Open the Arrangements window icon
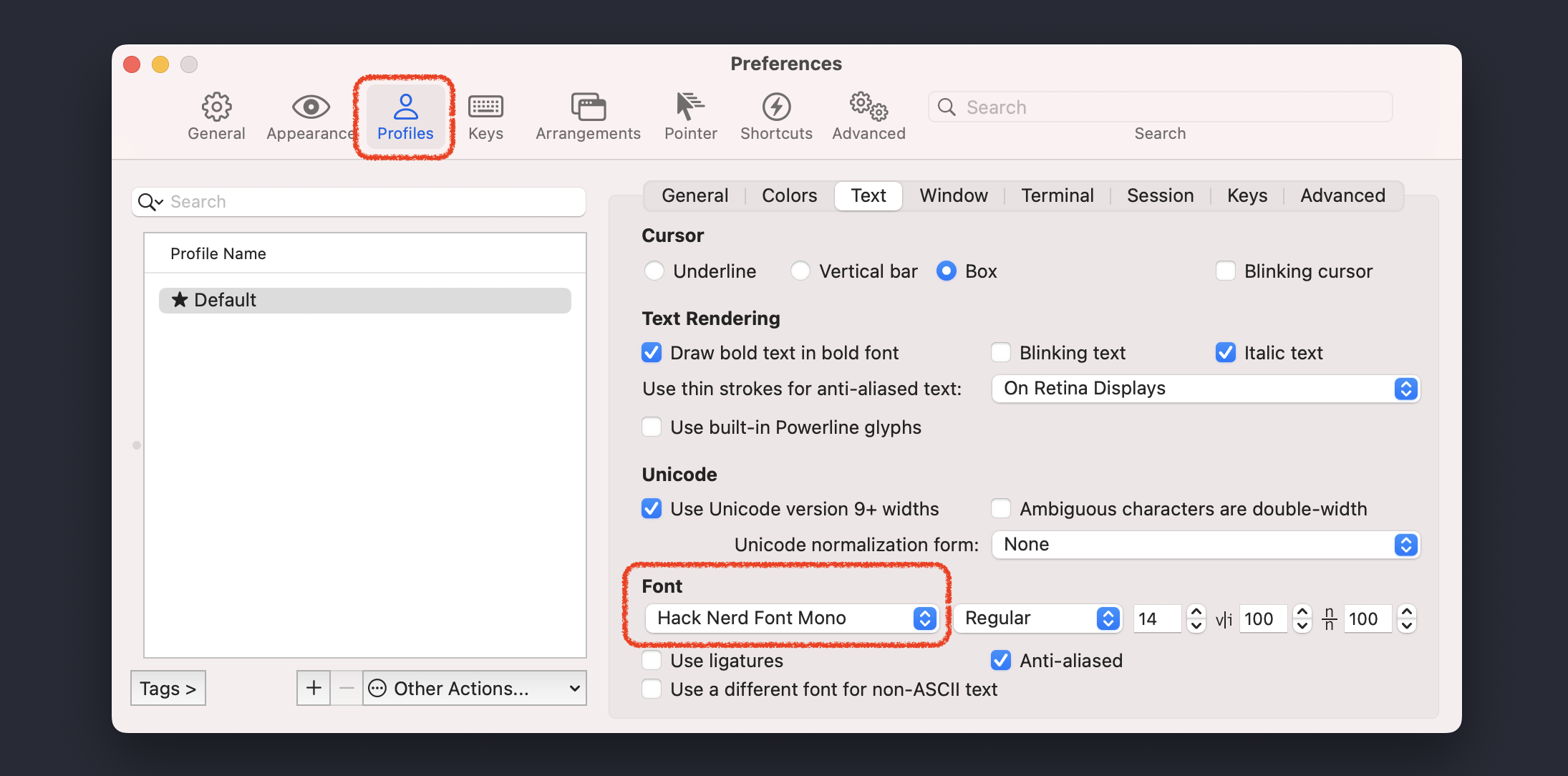Viewport: 1568px width, 776px height. point(588,107)
